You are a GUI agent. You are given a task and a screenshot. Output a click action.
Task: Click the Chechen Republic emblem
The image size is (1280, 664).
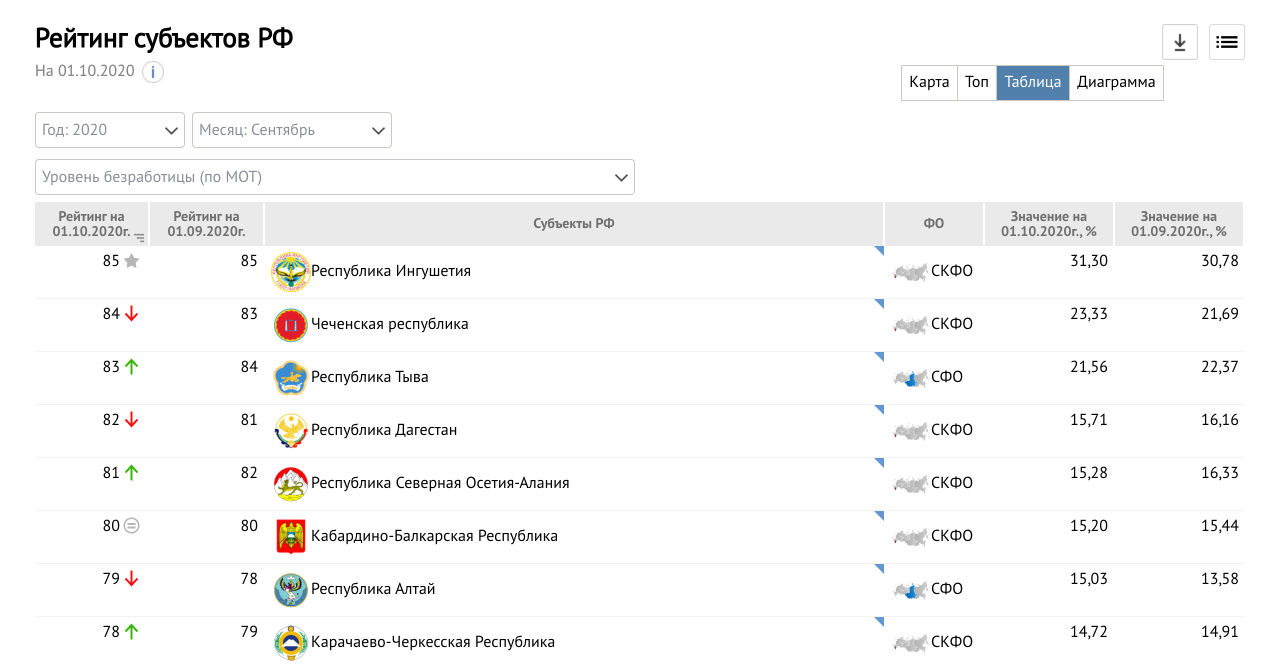[291, 325]
